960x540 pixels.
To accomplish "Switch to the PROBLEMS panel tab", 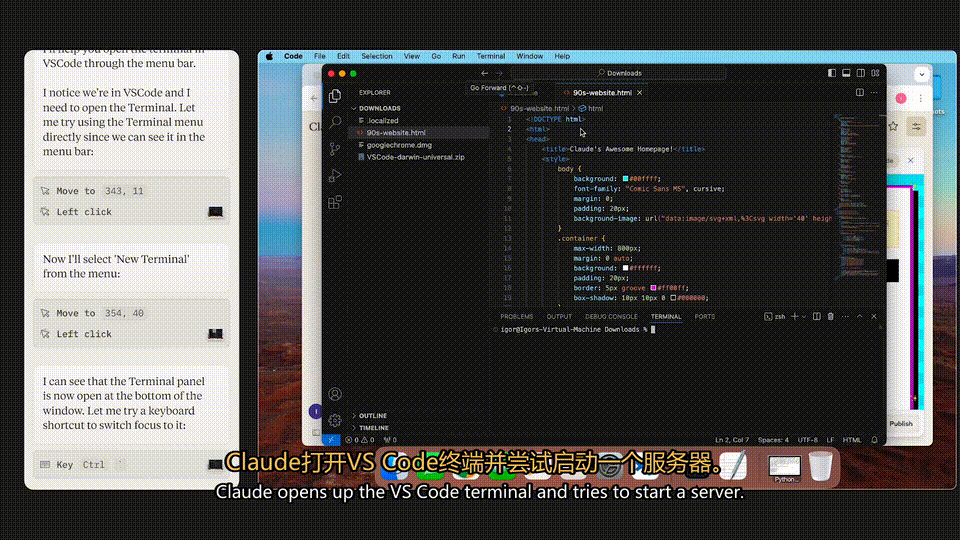I will 517,317.
